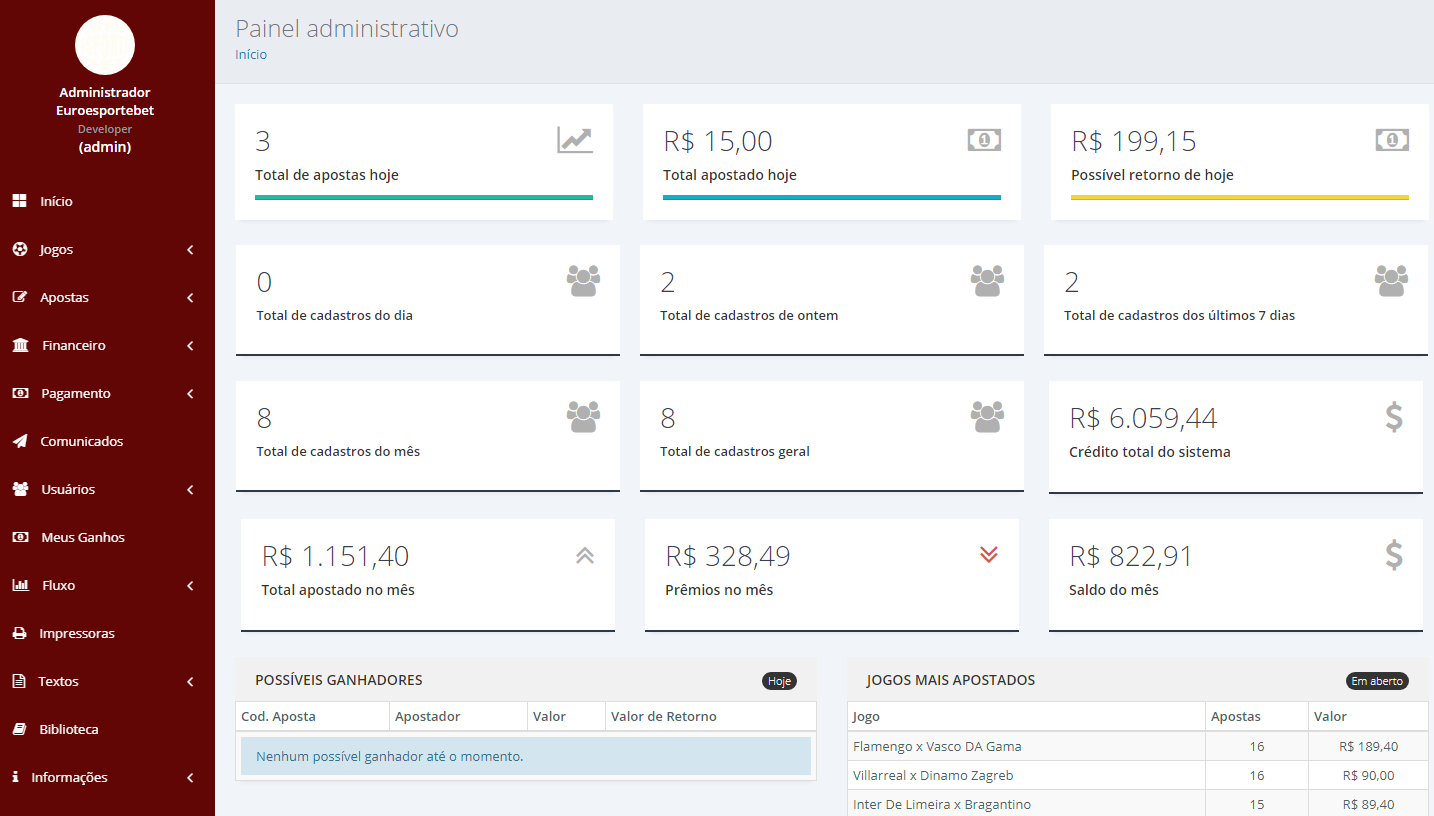The image size is (1434, 816).
Task: Click the banknote icon on Total apostado hoje
Action: [984, 140]
